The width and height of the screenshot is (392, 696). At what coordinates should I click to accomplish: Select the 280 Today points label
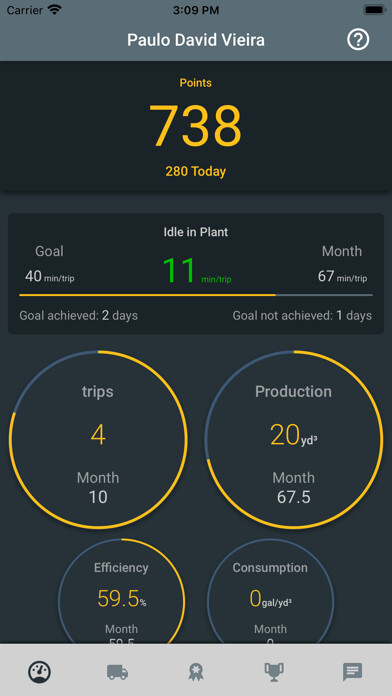pos(196,171)
